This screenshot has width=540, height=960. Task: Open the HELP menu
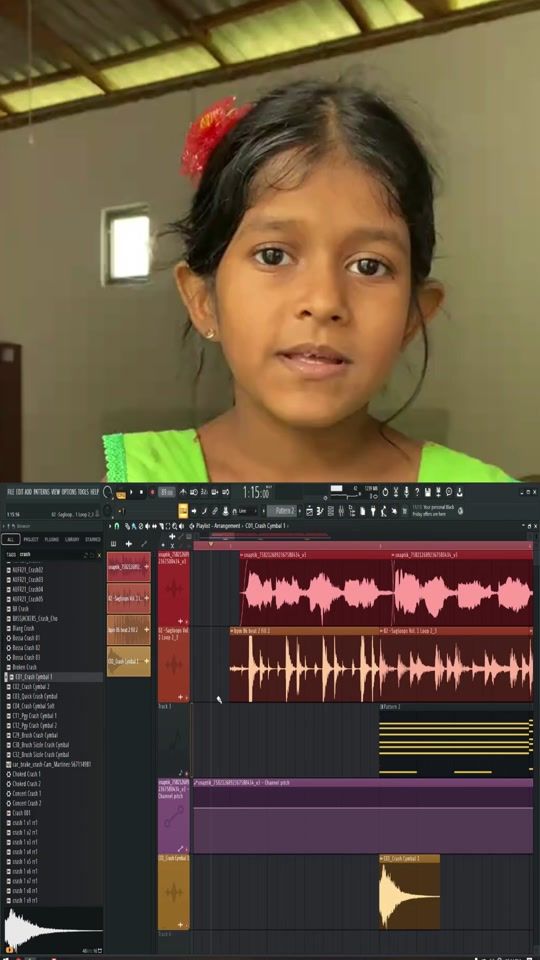[x=95, y=492]
